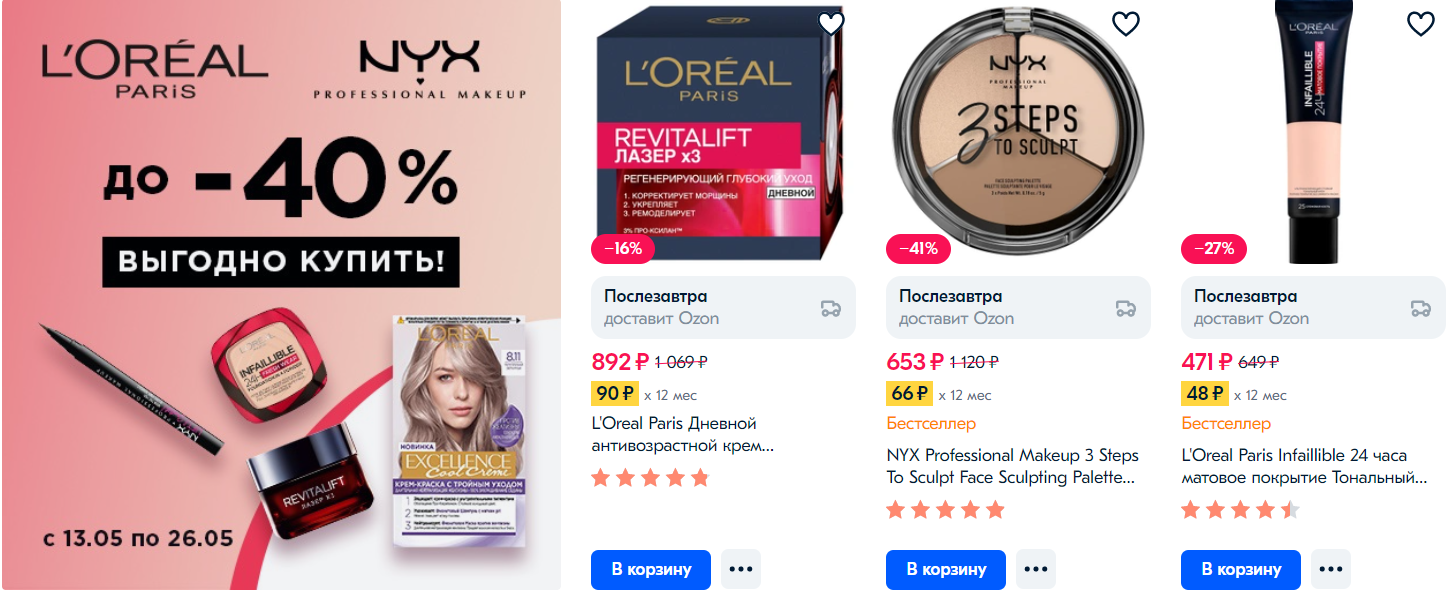The width and height of the screenshot is (1448, 595).
Task: View NYX palette star rating
Action: tap(945, 510)
